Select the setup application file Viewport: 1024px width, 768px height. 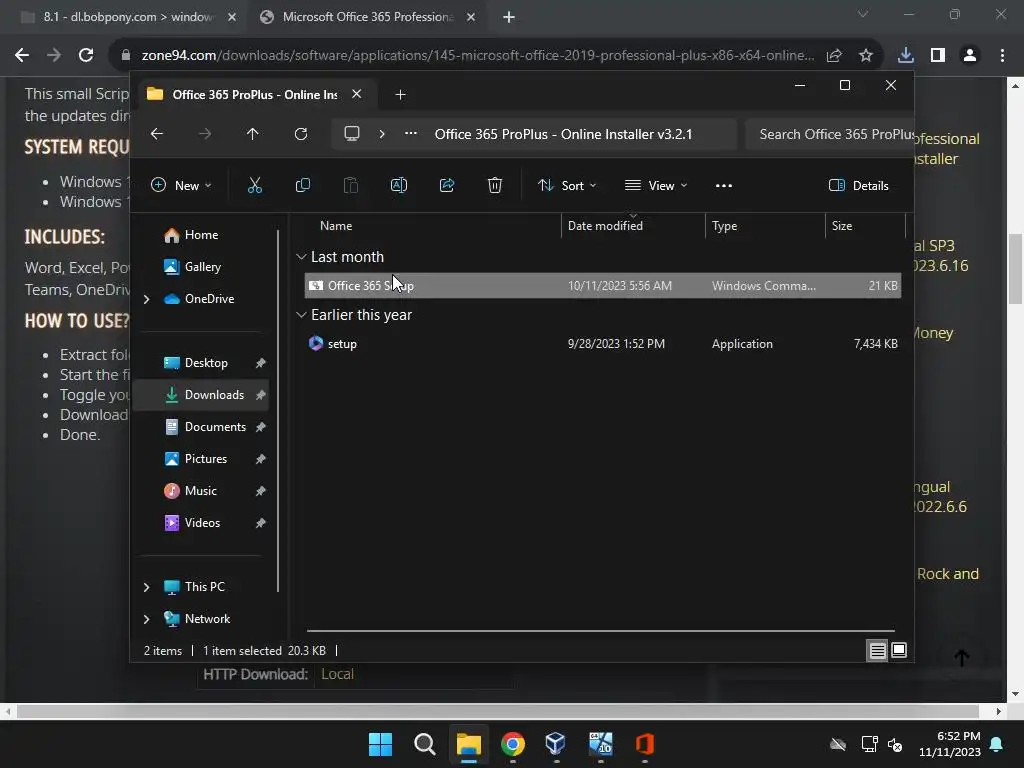click(602, 344)
